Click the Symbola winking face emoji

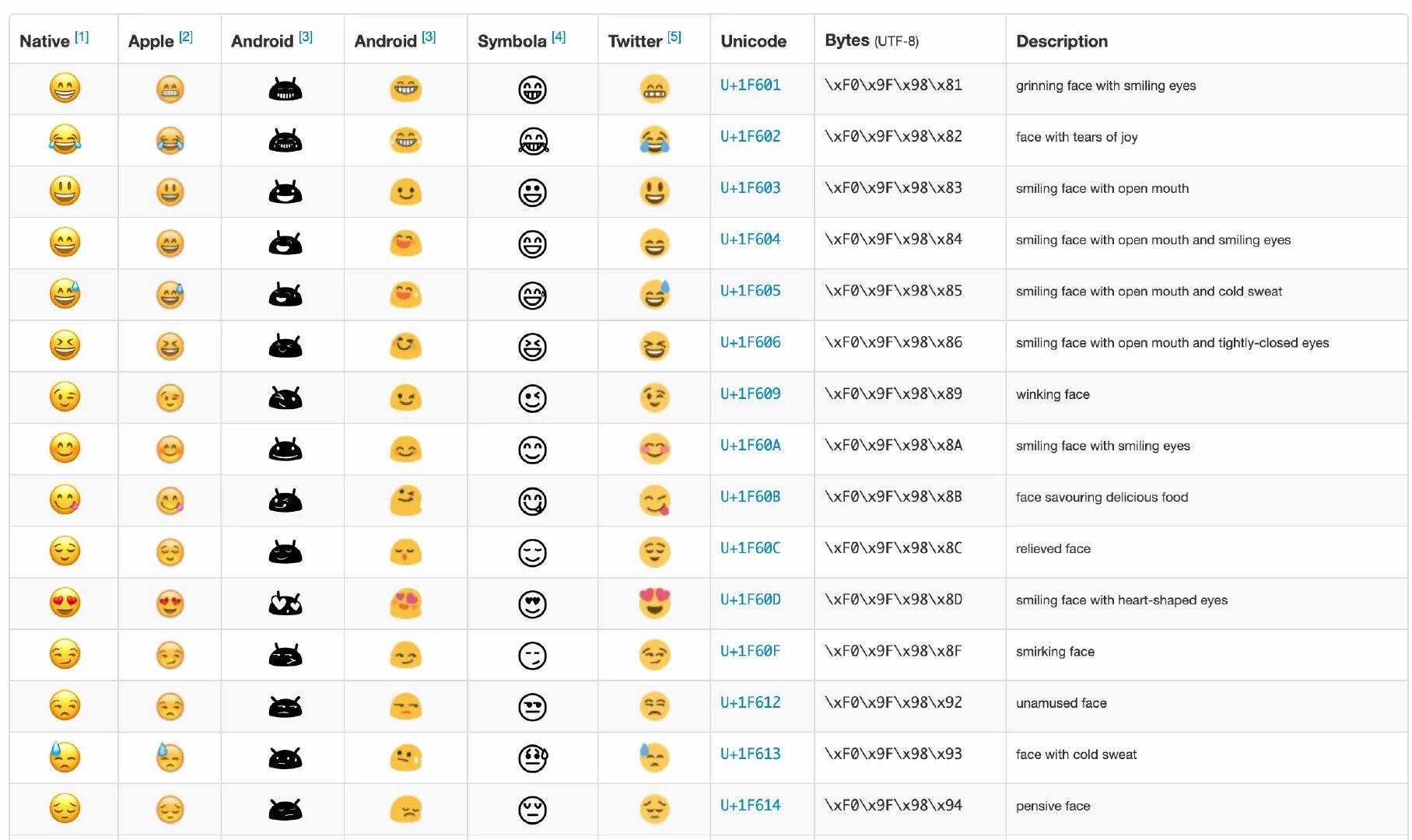click(532, 398)
